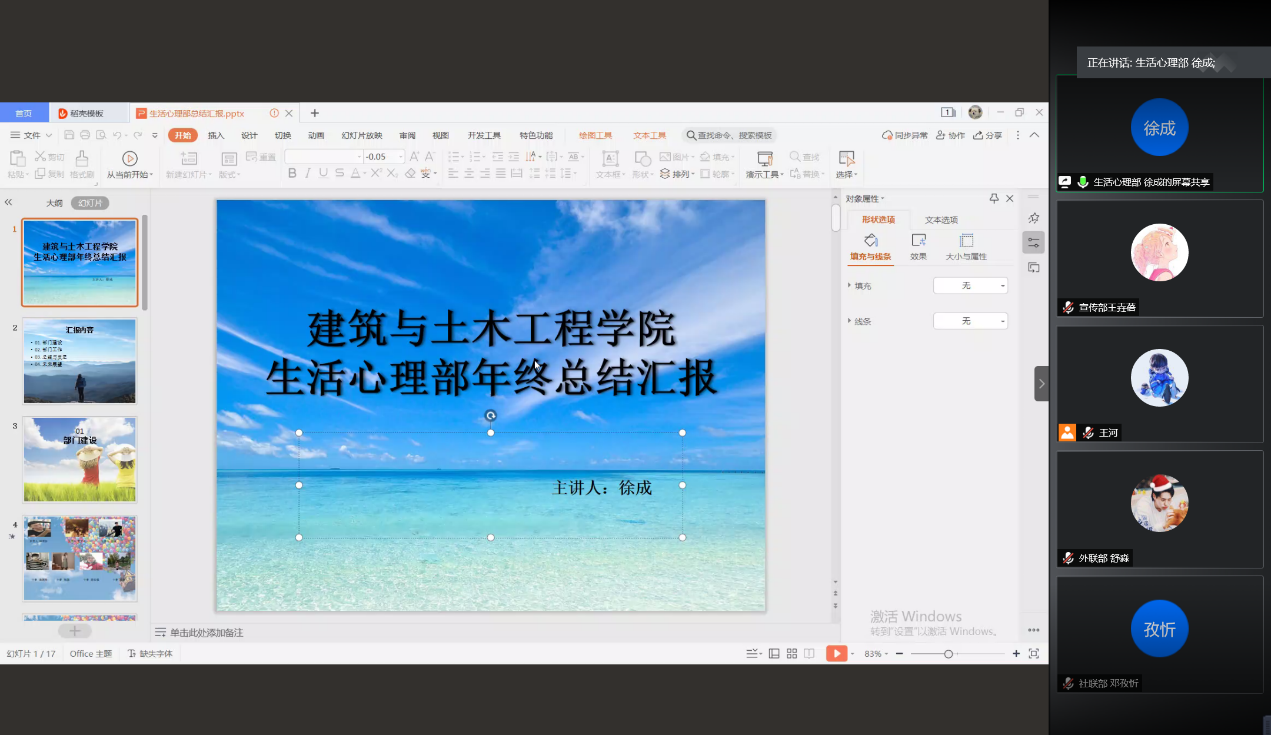Open the 分享 (share) function

(988, 134)
